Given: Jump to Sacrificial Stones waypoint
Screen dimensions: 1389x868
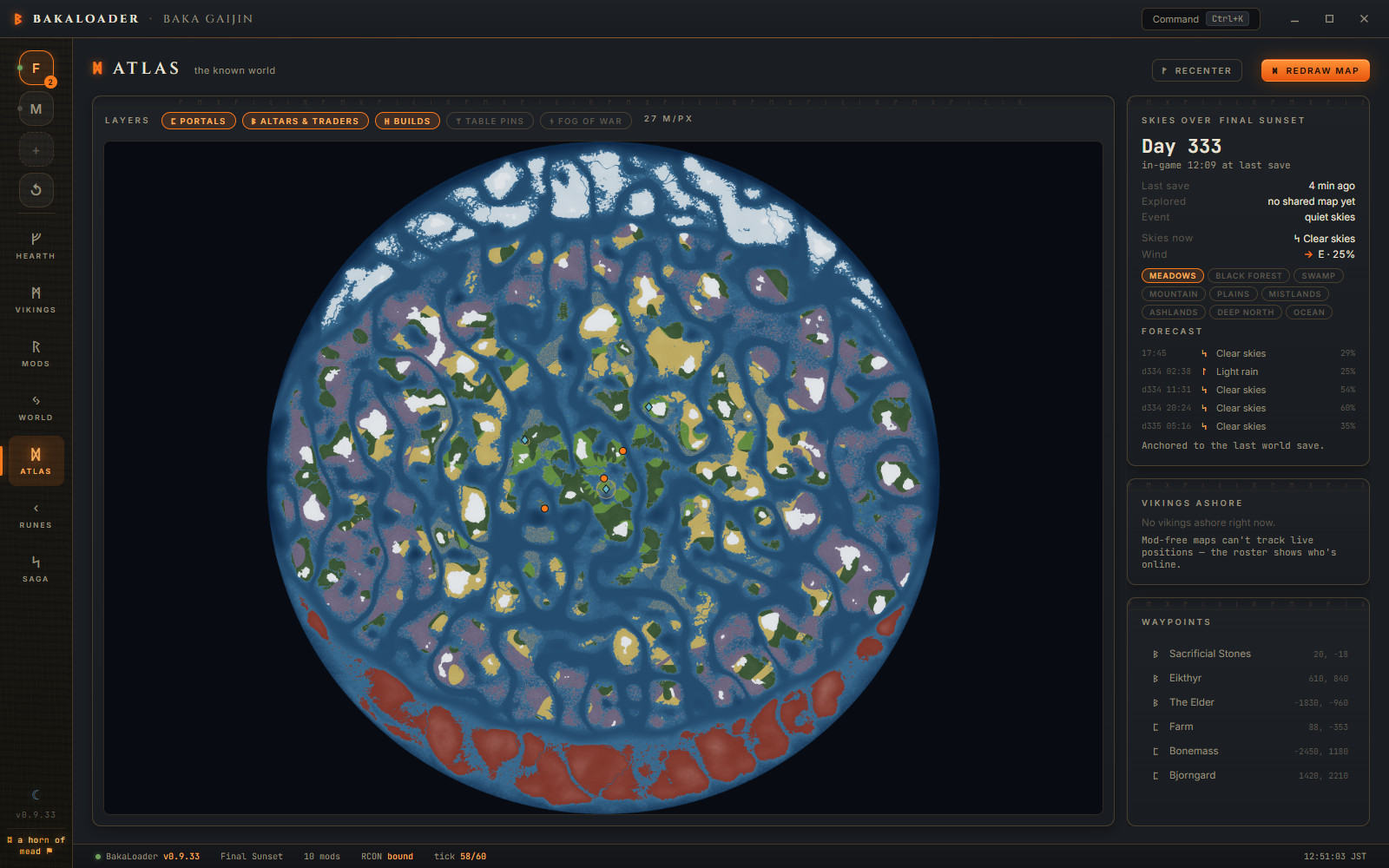Looking at the screenshot, I should click(1248, 654).
